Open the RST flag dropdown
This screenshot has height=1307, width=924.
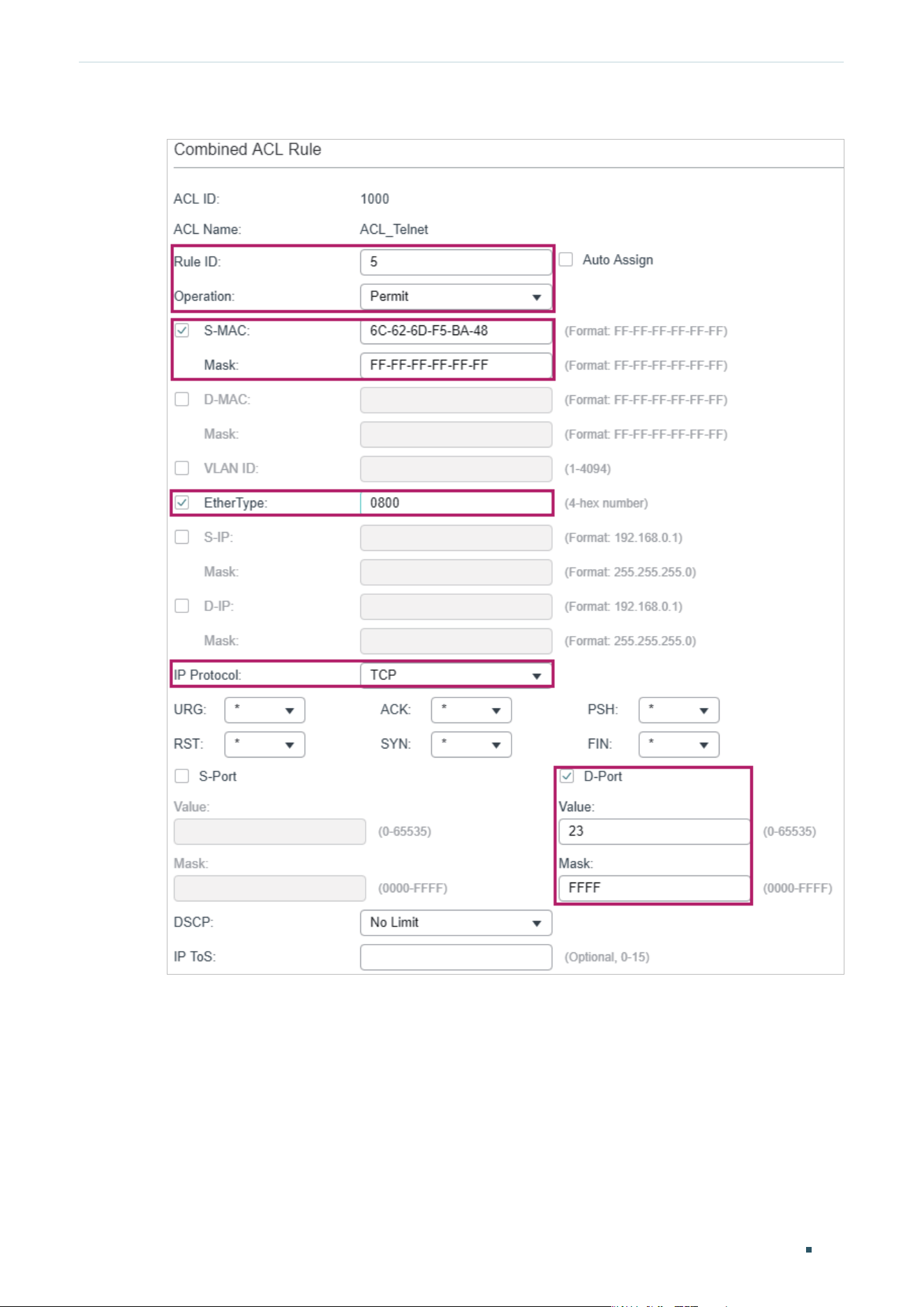[x=264, y=744]
